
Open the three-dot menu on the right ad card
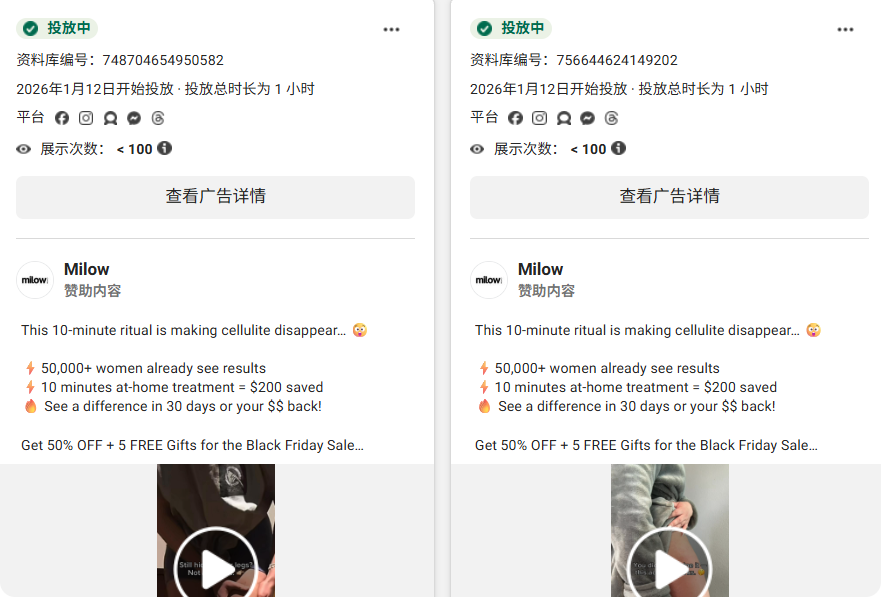(845, 29)
